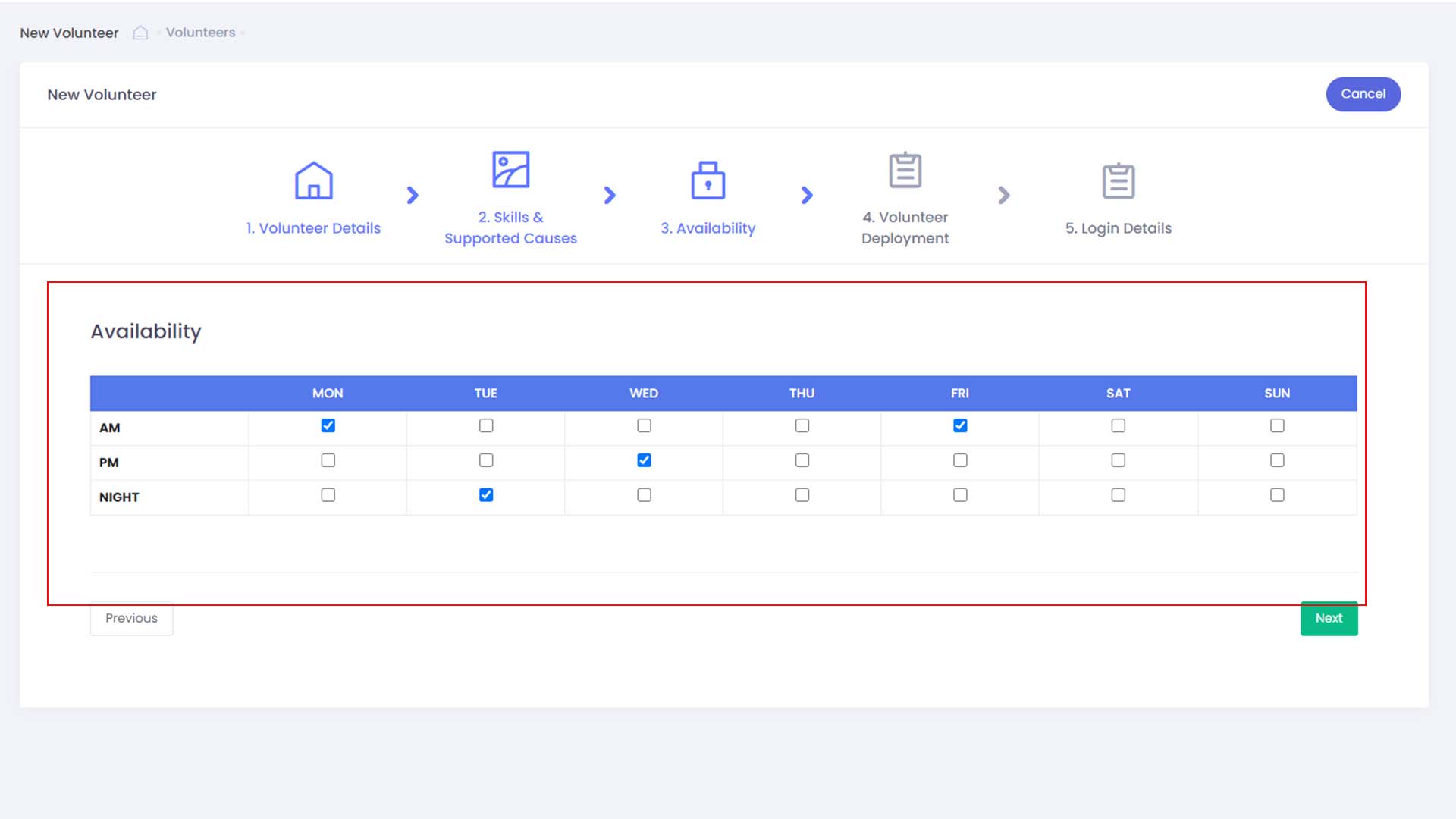Enable Thursday AM availability checkbox

pyautogui.click(x=802, y=425)
